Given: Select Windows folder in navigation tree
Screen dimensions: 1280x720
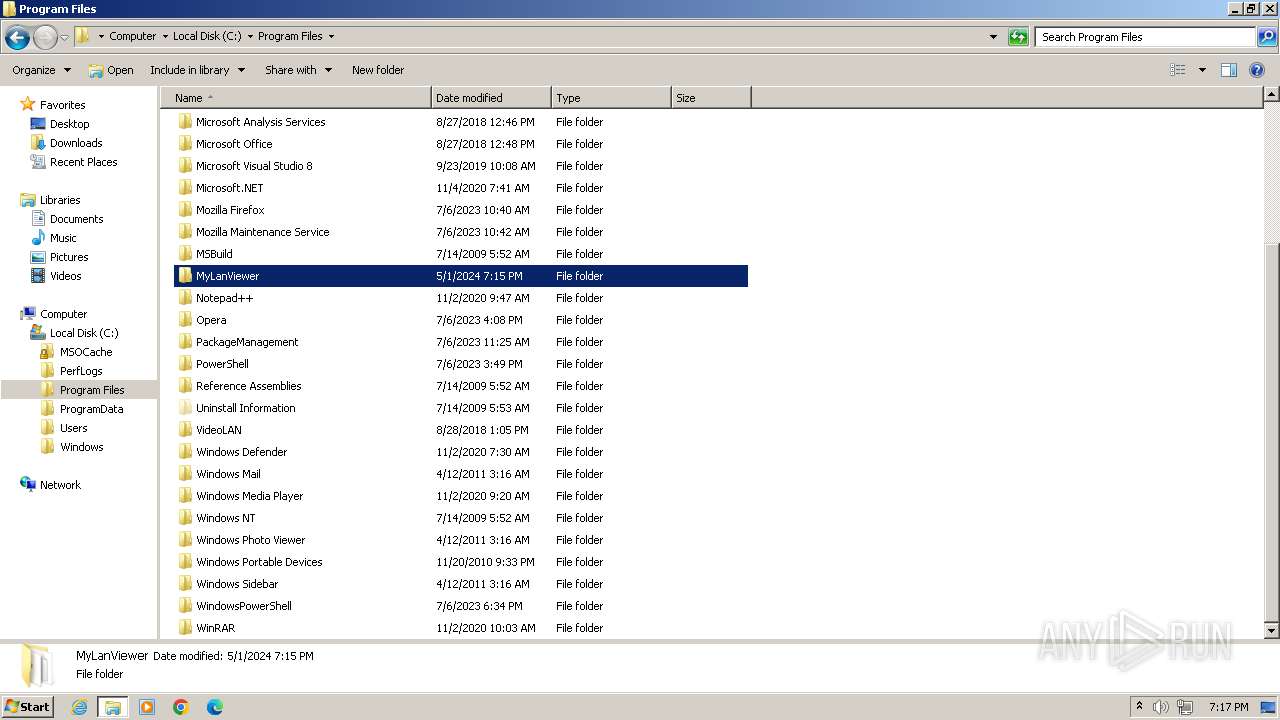Looking at the screenshot, I should point(81,447).
